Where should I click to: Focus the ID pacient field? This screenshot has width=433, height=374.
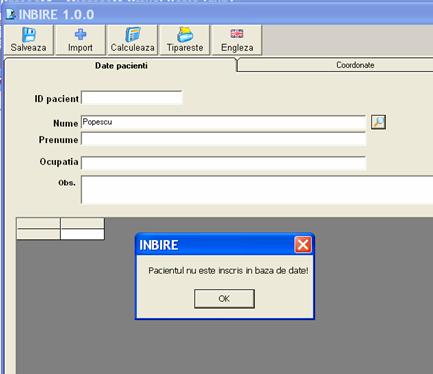(x=132, y=98)
